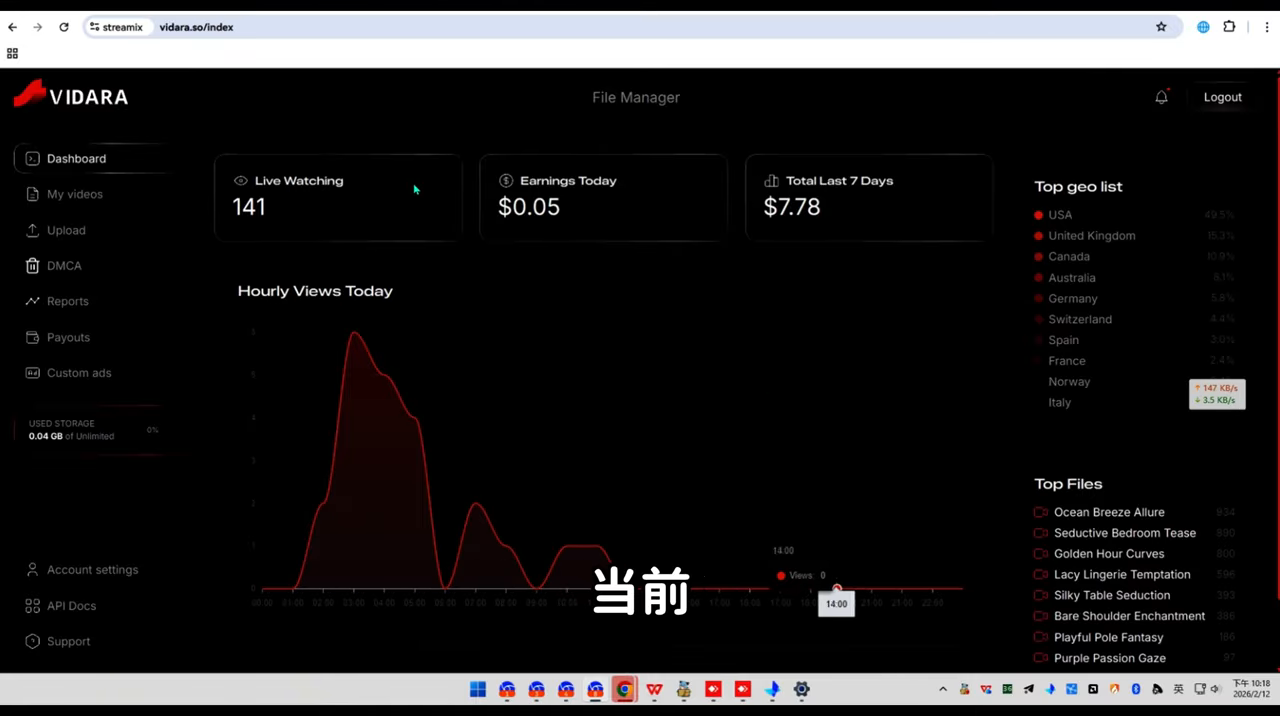This screenshot has width=1280, height=716.
Task: Open the taskbar clock and date
Action: 1251,689
